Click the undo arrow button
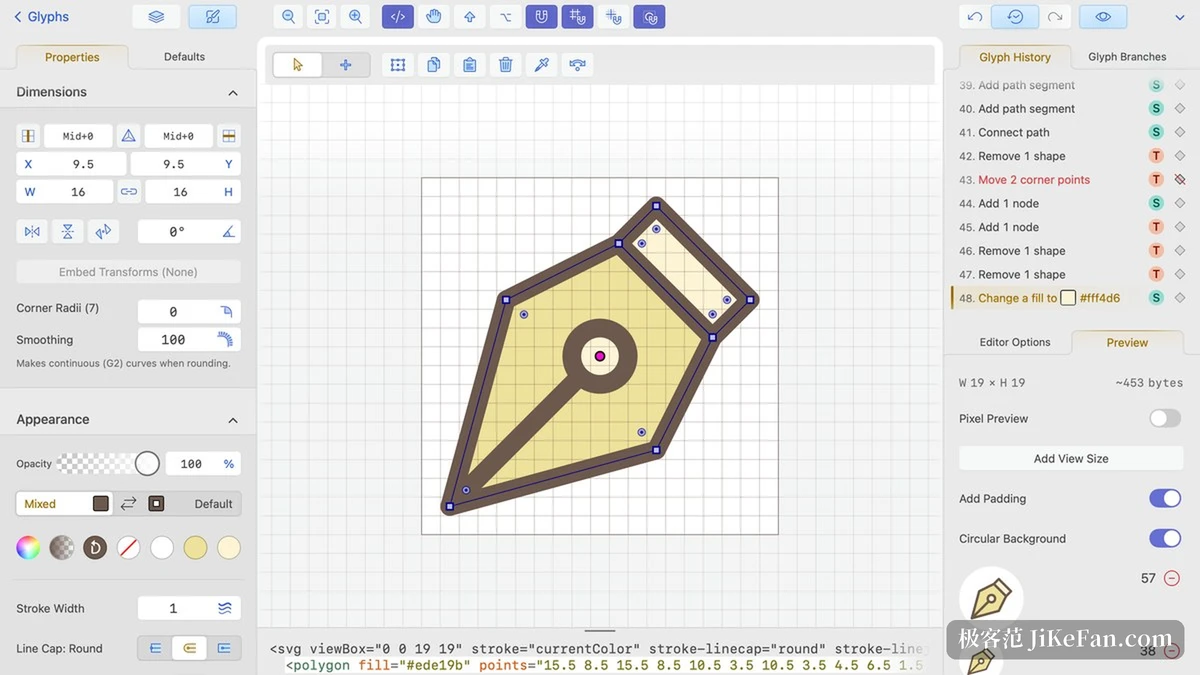This screenshot has height=675, width=1200. tap(975, 17)
